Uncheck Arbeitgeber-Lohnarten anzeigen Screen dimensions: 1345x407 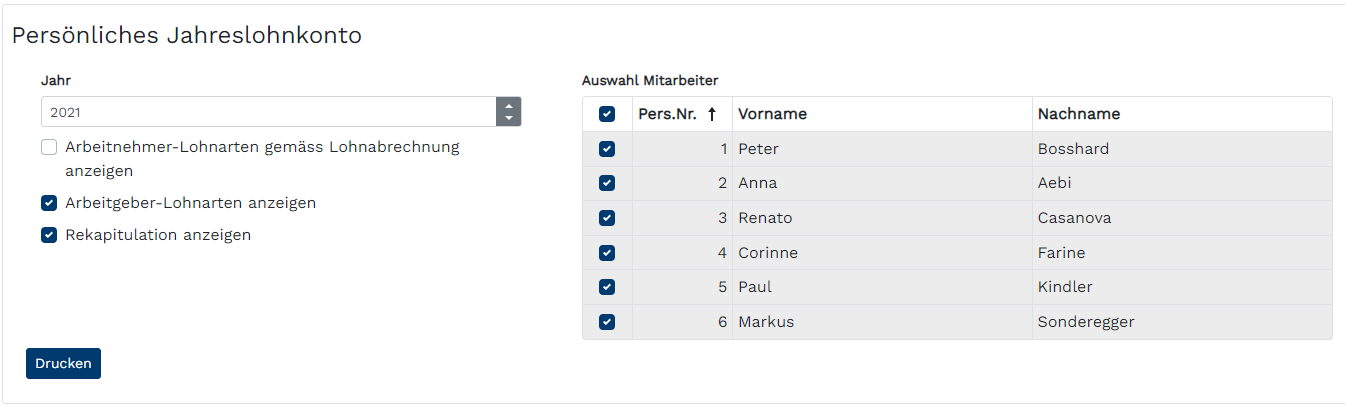pyautogui.click(x=49, y=203)
